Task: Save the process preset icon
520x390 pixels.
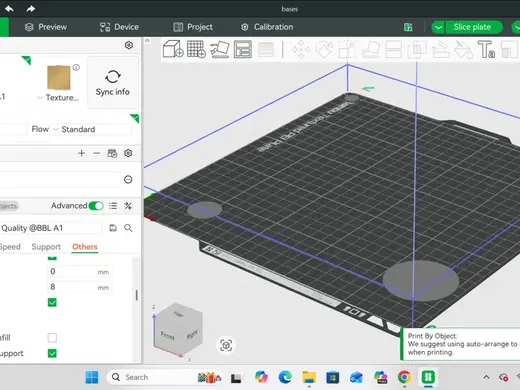Action: pos(113,228)
